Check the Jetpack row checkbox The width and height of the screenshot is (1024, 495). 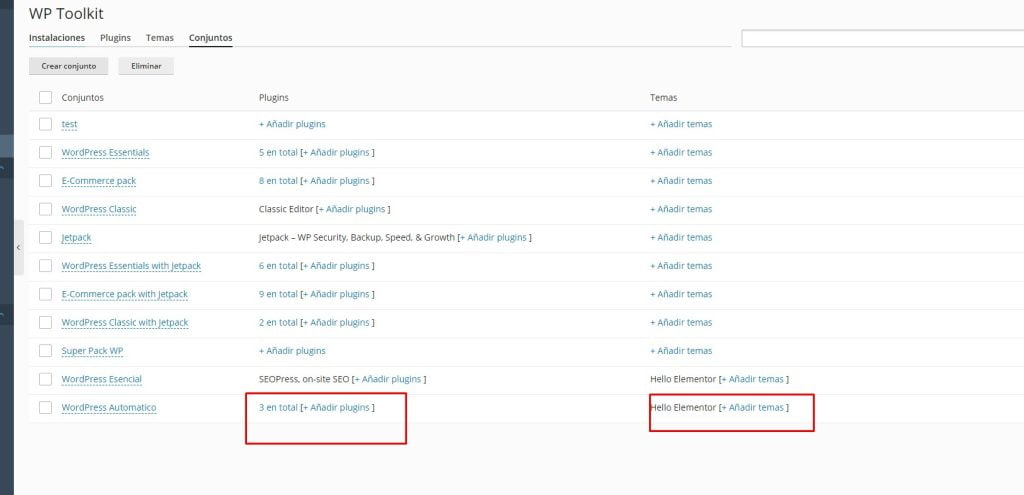click(45, 237)
